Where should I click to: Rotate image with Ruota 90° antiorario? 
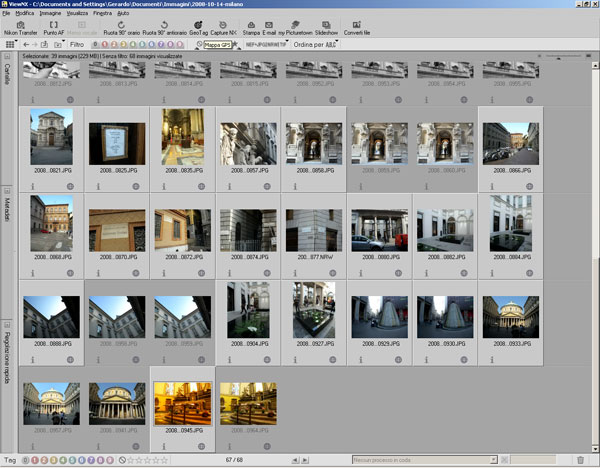(165, 28)
